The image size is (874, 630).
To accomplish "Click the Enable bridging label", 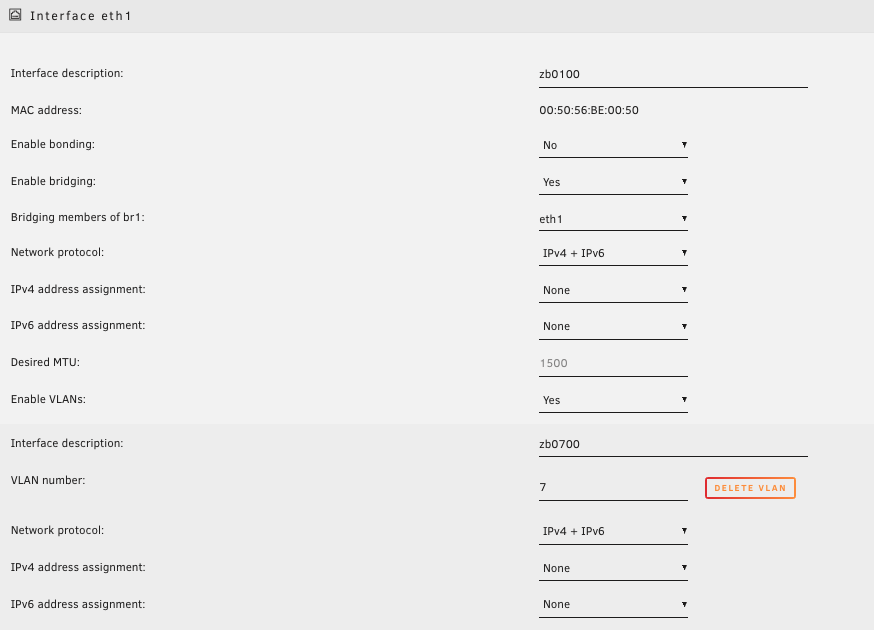I will pos(54,182).
